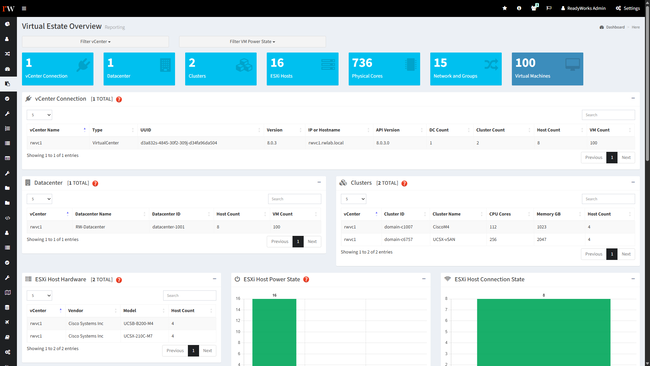Click Previous in Datacenter pagination
Screen dimensions: 650x366
point(280,242)
